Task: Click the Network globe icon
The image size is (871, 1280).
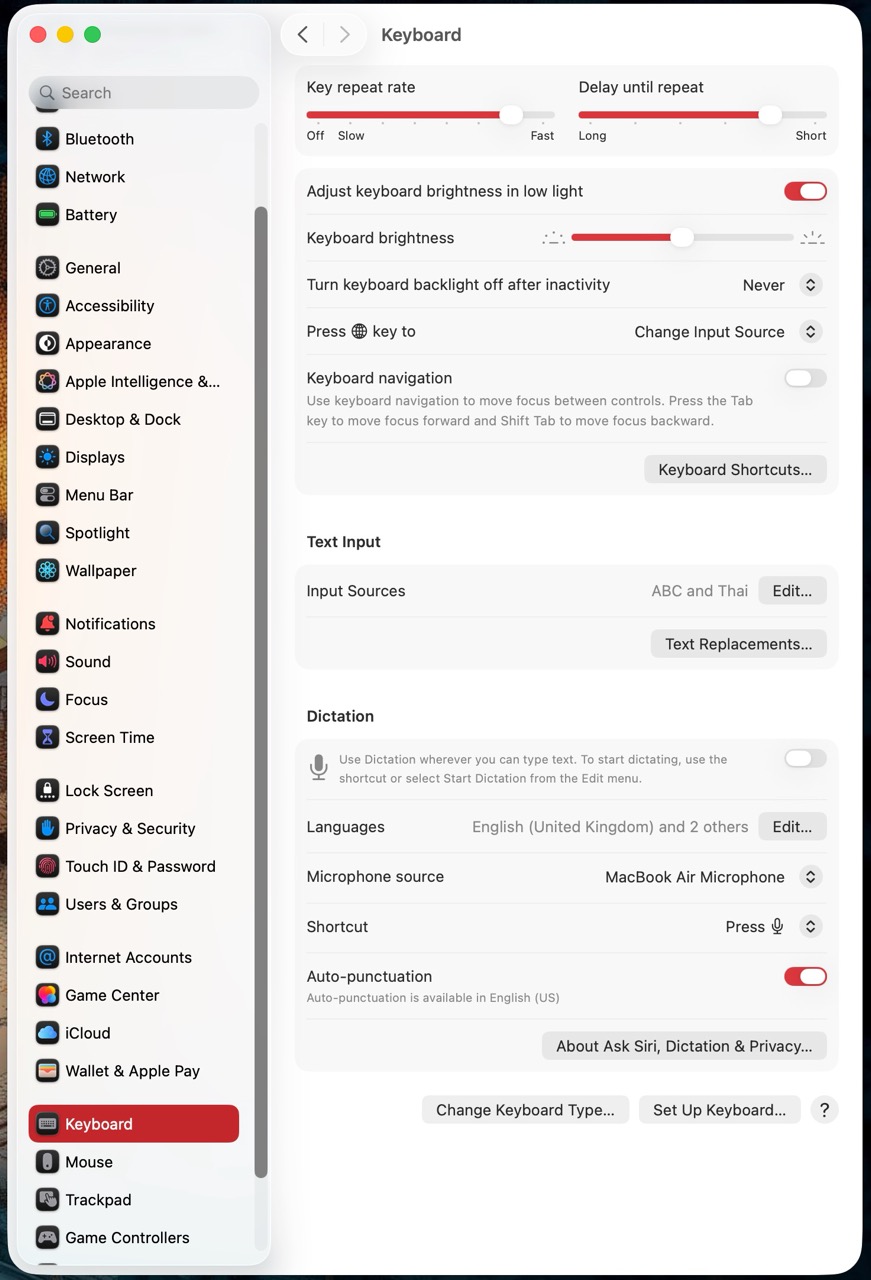Action: click(x=47, y=177)
